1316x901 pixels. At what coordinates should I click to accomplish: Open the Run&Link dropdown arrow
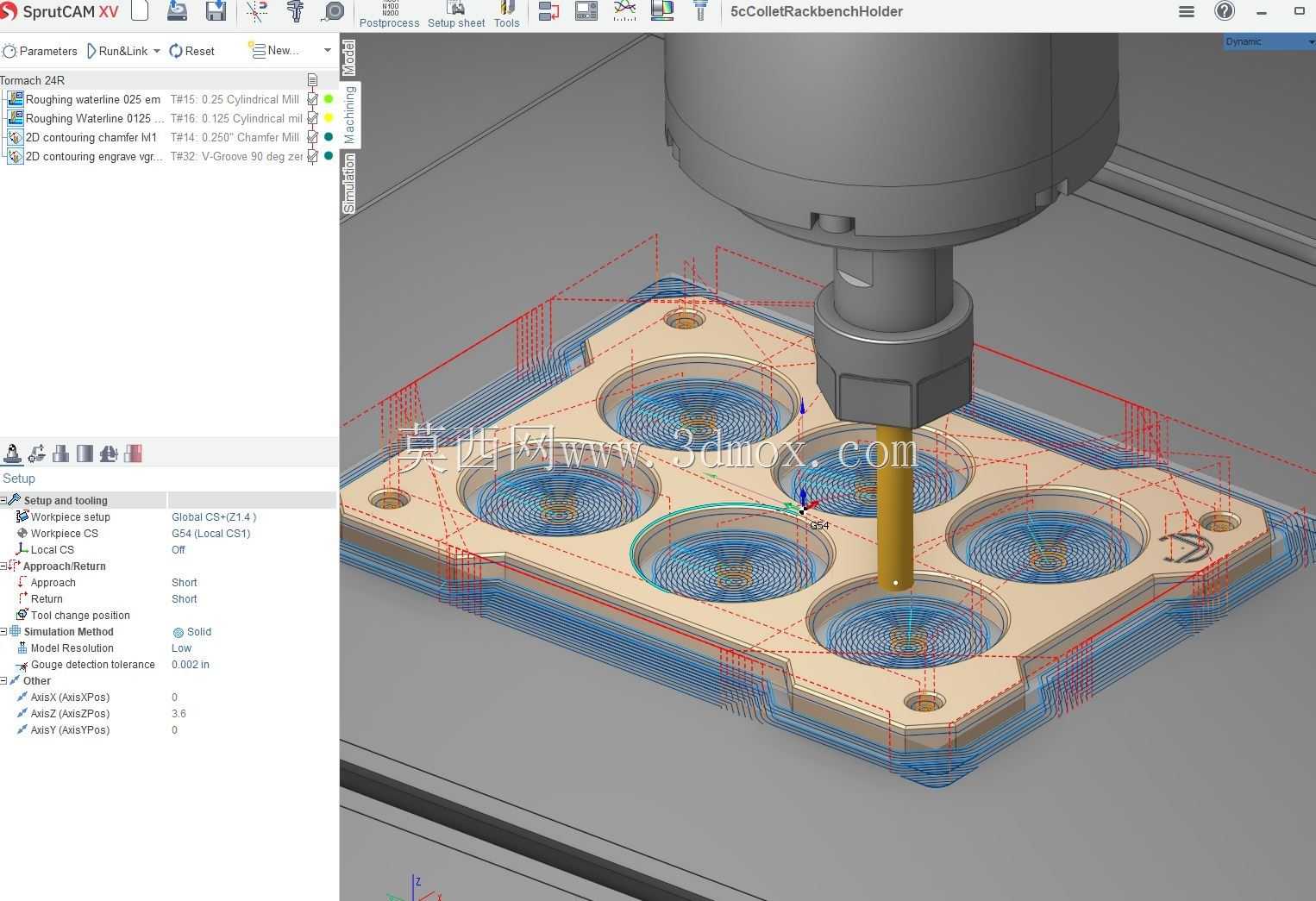[x=156, y=51]
